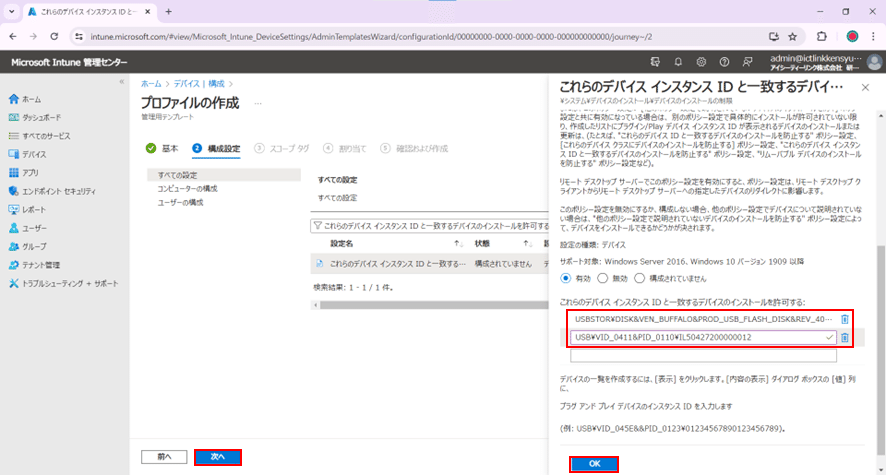Click the USB VID_0411 value field
The image size is (886, 475).
click(x=703, y=338)
